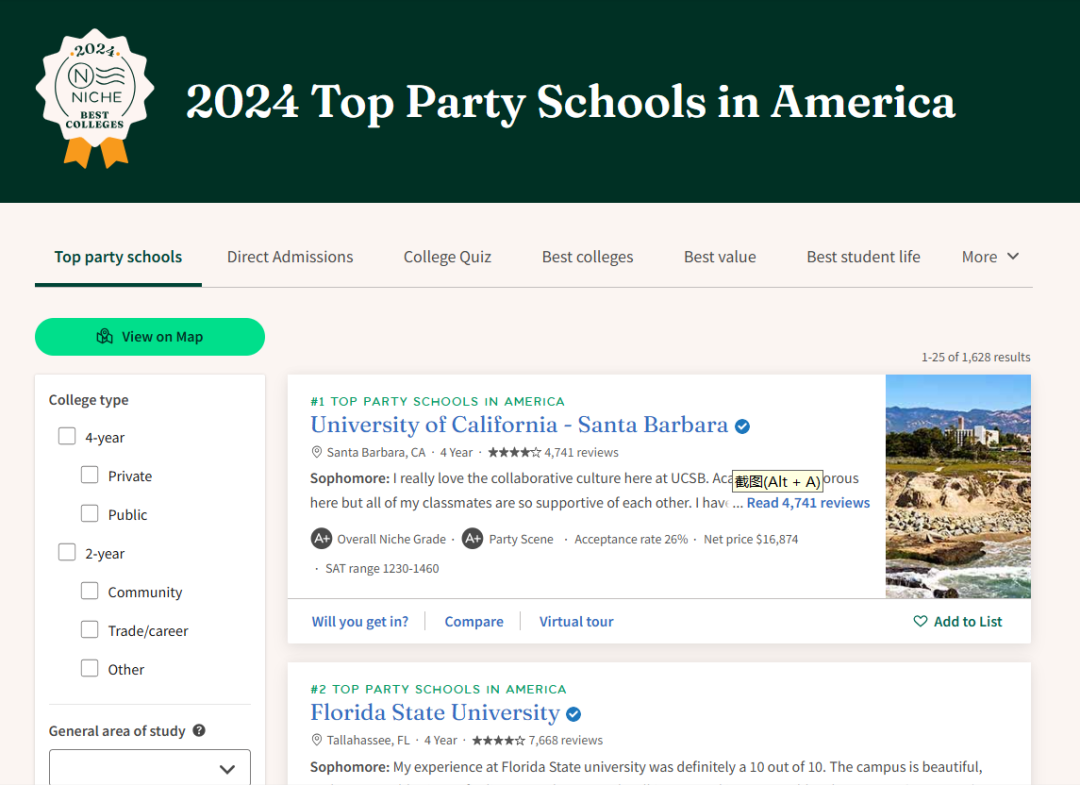This screenshot has width=1080, height=785.
Task: Open the General area of study dropdown
Action: 150,768
